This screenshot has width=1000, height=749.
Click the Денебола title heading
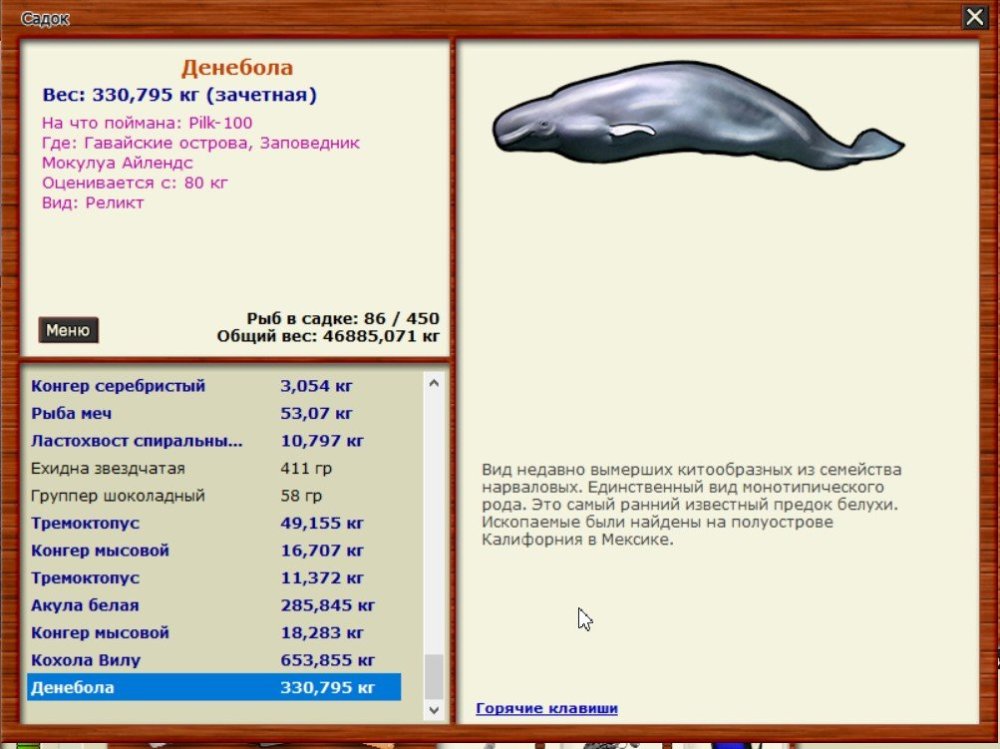point(237,68)
